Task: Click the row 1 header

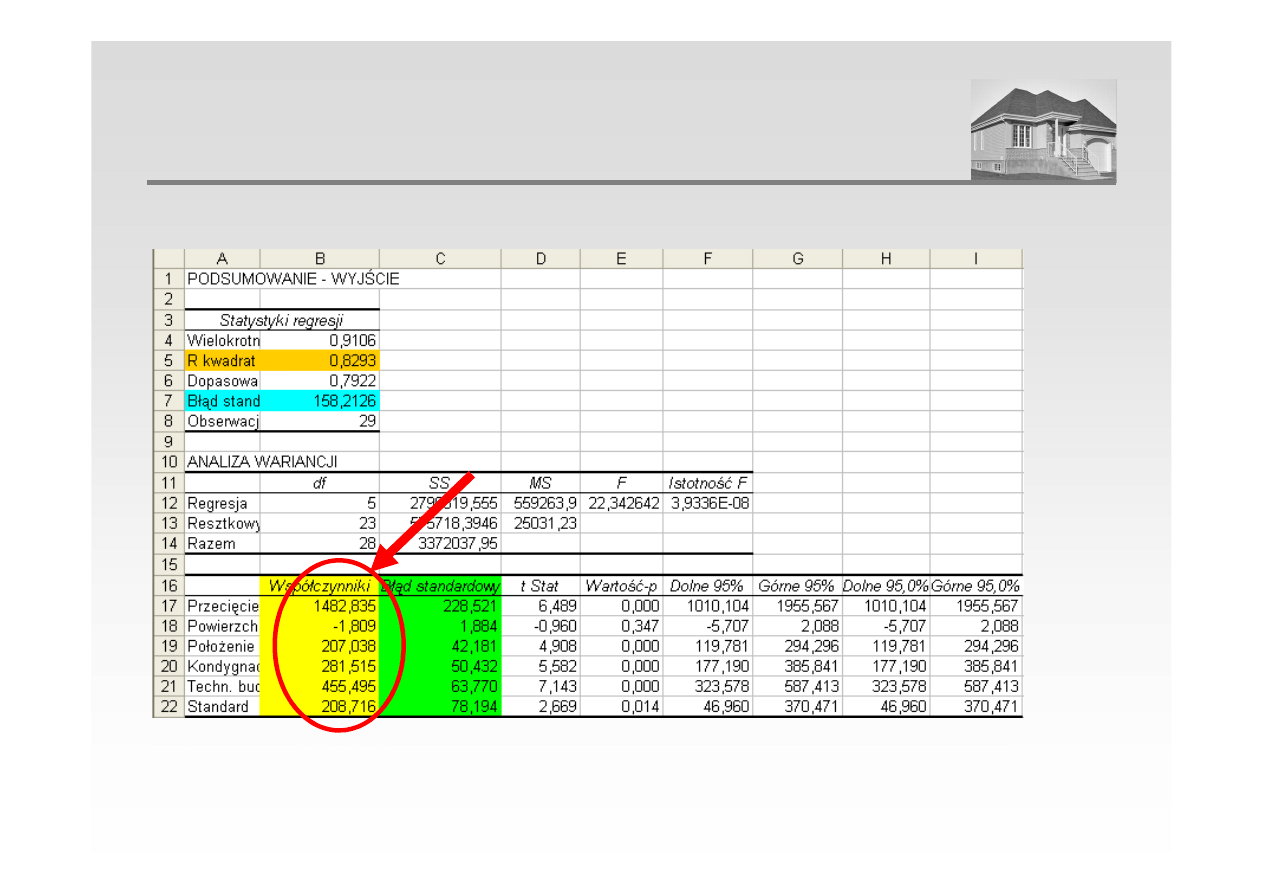Action: pyautogui.click(x=168, y=280)
